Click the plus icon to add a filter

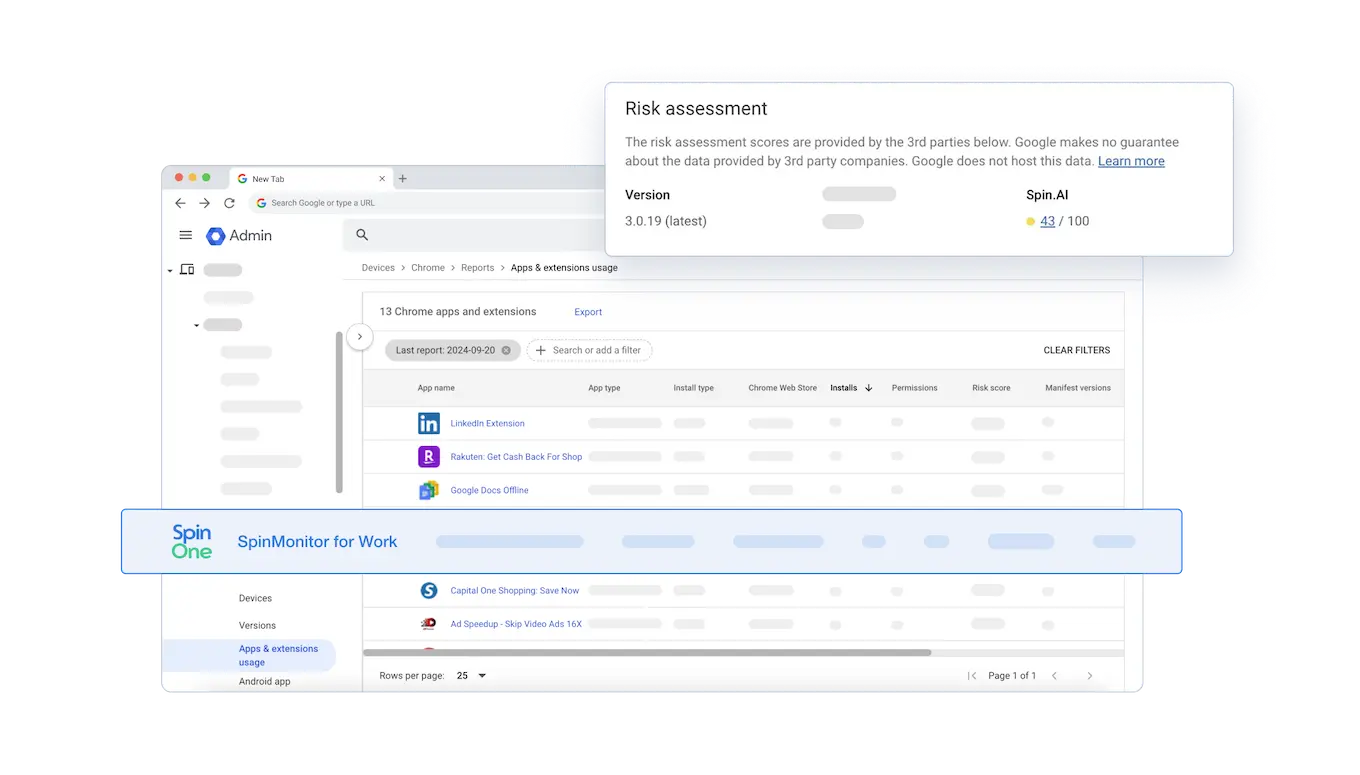pos(541,350)
